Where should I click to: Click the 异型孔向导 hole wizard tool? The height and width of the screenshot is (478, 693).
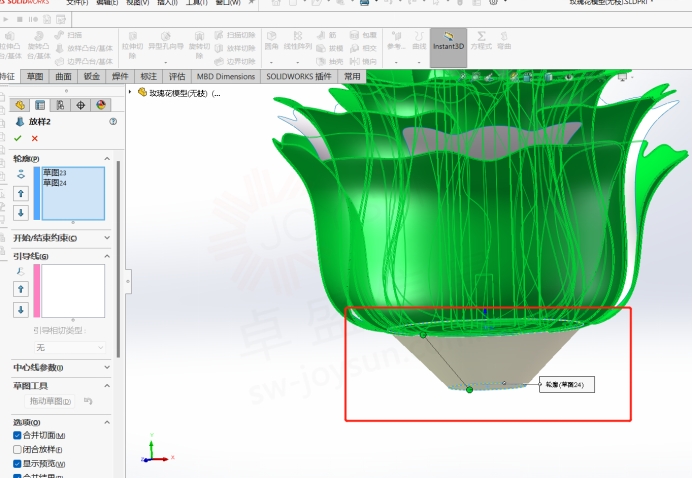pos(166,41)
